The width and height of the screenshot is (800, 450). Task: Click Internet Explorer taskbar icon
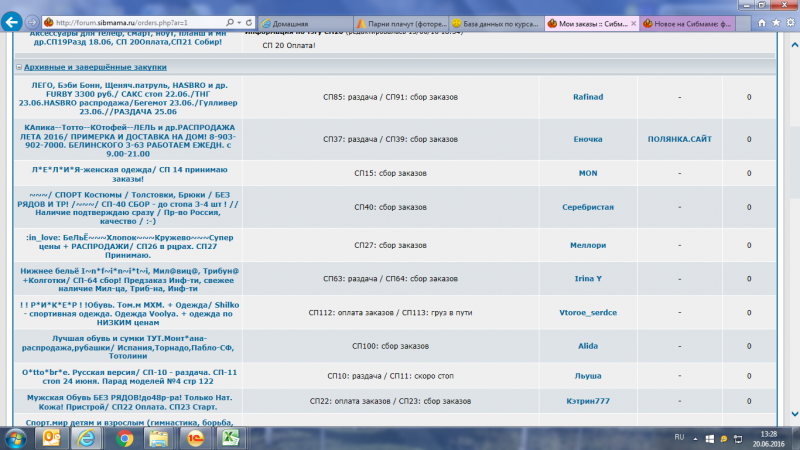click(86, 438)
